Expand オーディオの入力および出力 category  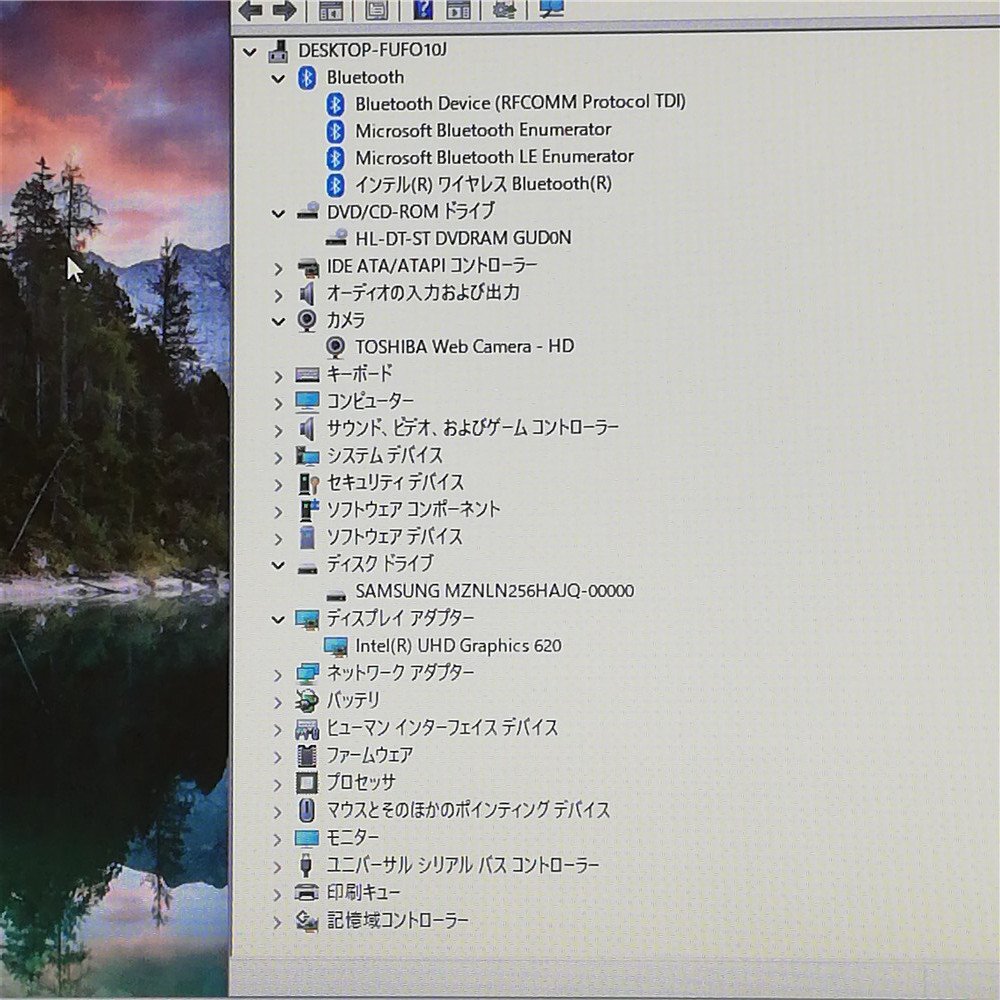277,296
